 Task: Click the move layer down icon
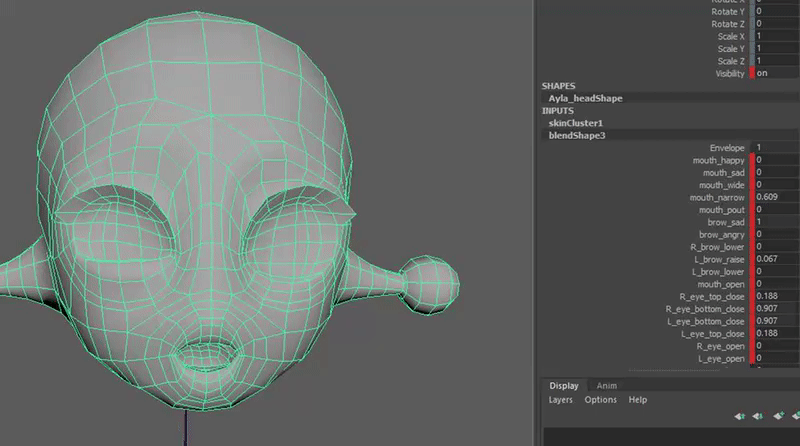click(x=758, y=415)
